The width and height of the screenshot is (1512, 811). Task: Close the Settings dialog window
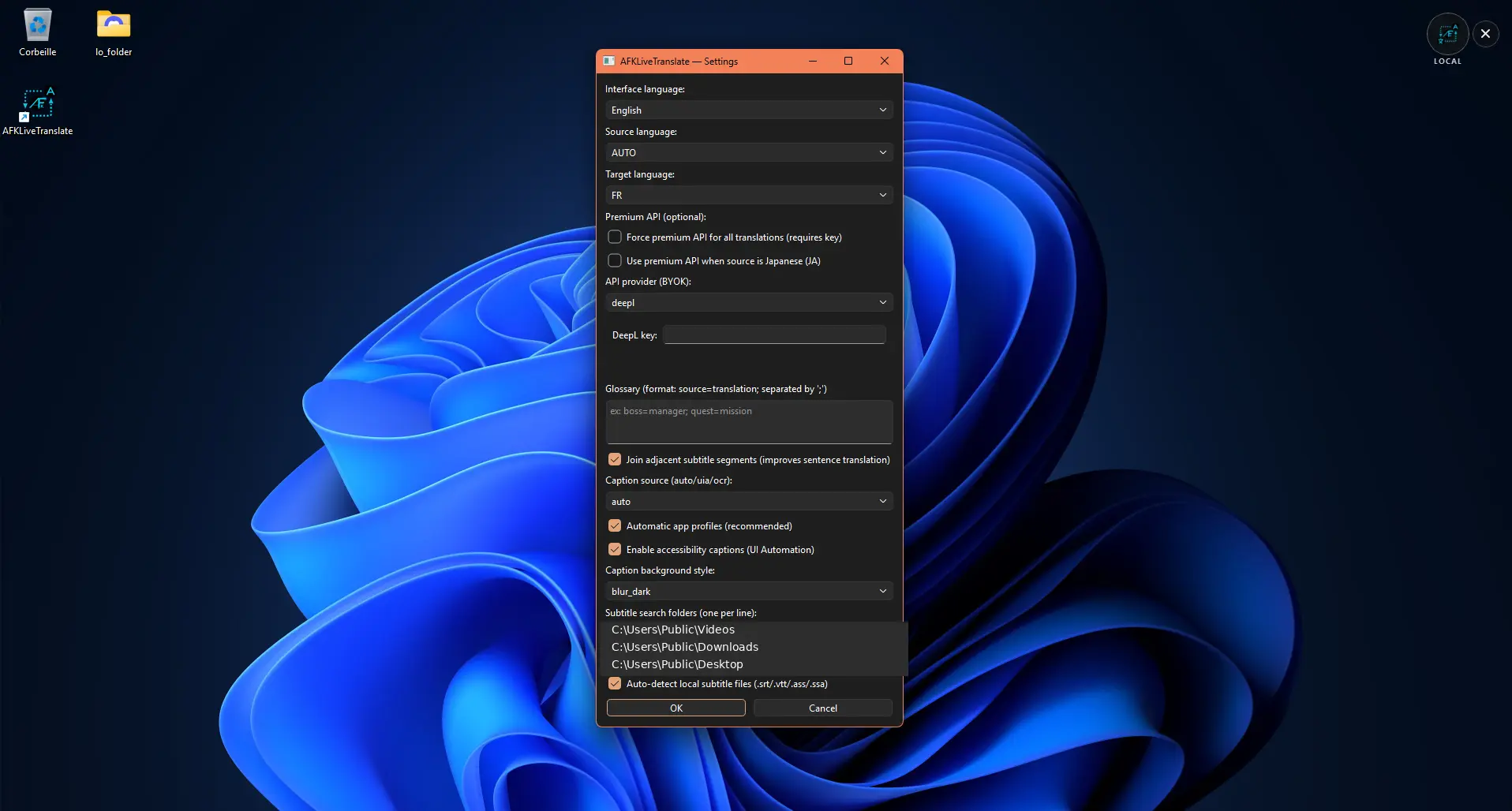885,61
